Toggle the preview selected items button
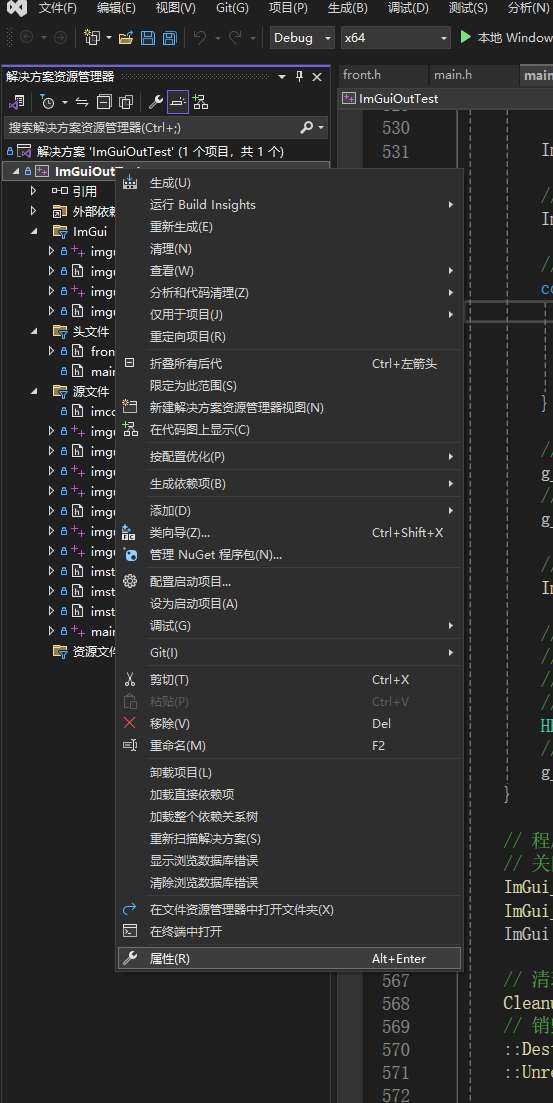This screenshot has height=1103, width=553. [178, 103]
